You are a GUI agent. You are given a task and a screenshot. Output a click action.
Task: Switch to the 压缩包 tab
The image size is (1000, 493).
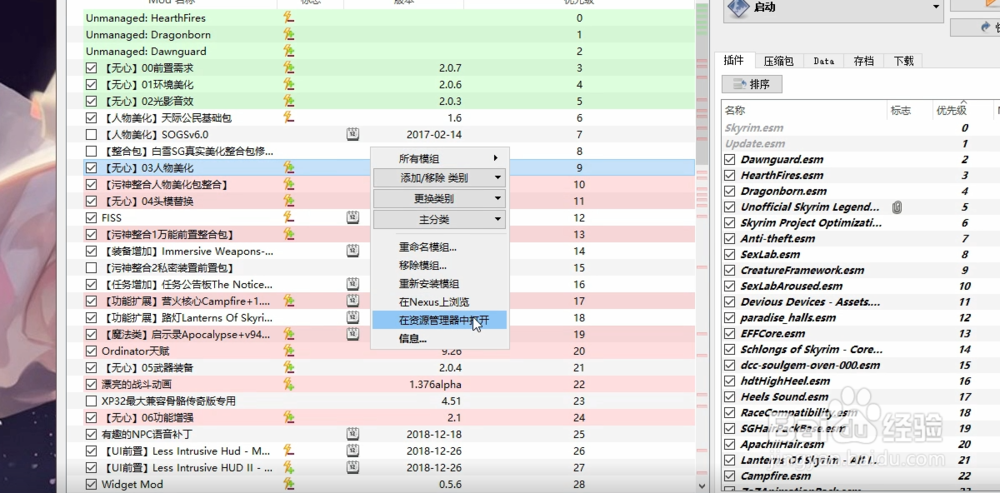(x=779, y=61)
